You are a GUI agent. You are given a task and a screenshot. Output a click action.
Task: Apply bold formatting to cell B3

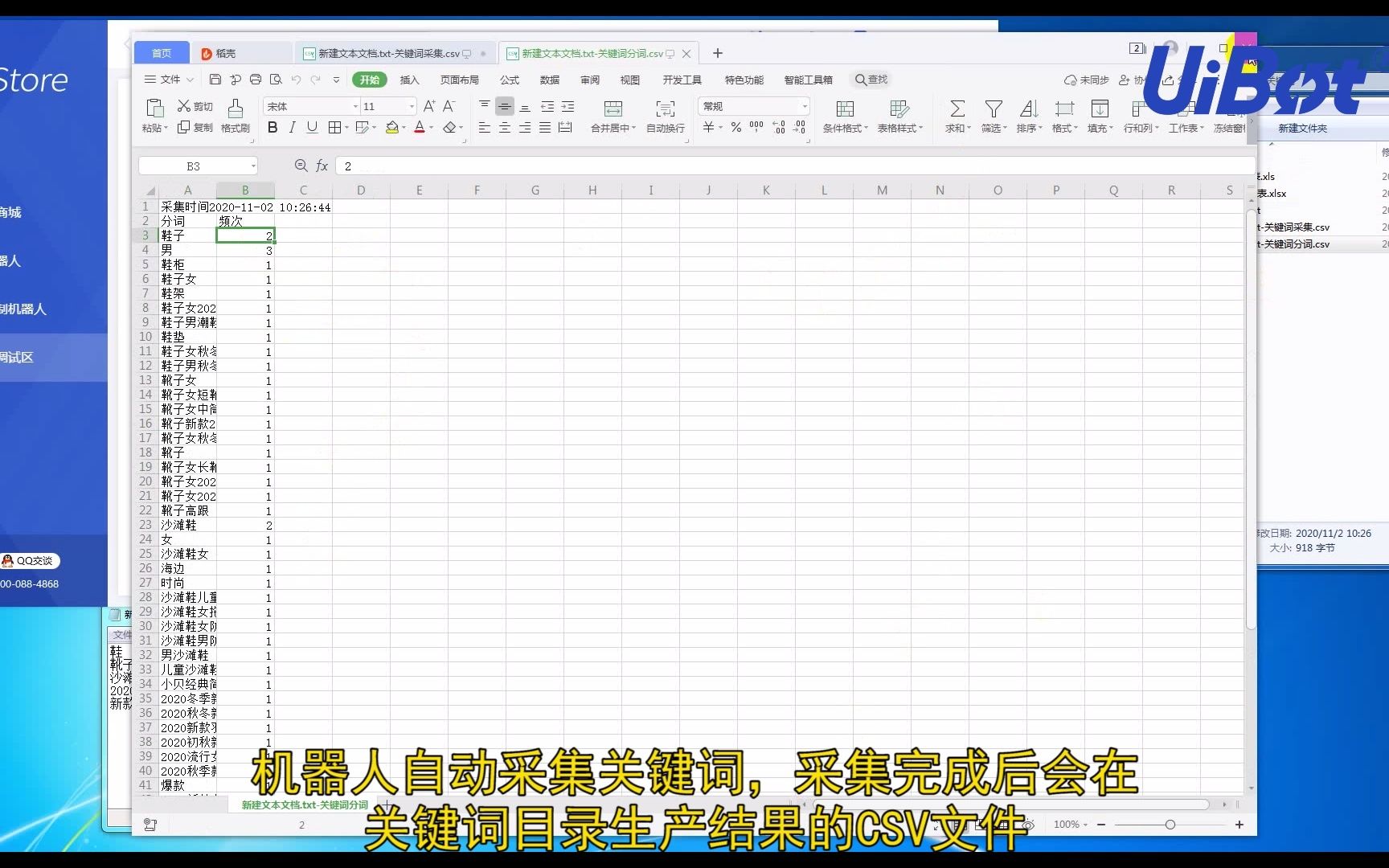click(x=272, y=127)
